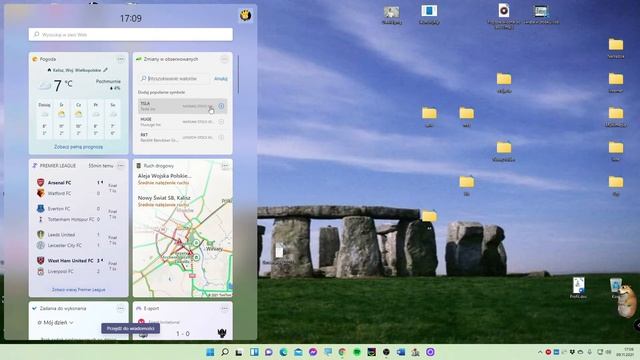Show hidden system tray icons
640x360 pixels.
540,352
